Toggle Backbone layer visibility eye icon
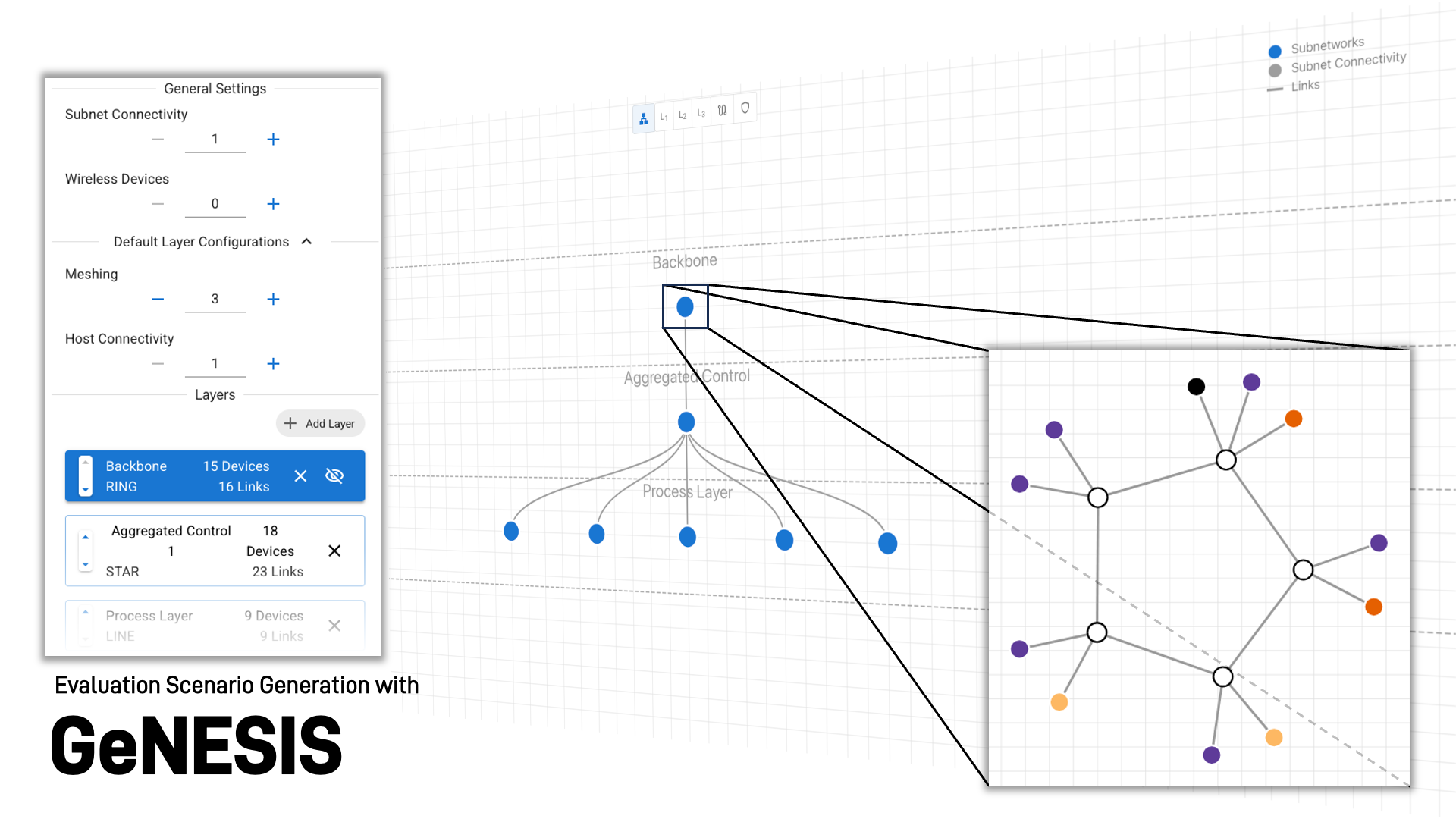Image resolution: width=1456 pixels, height=819 pixels. coord(334,476)
